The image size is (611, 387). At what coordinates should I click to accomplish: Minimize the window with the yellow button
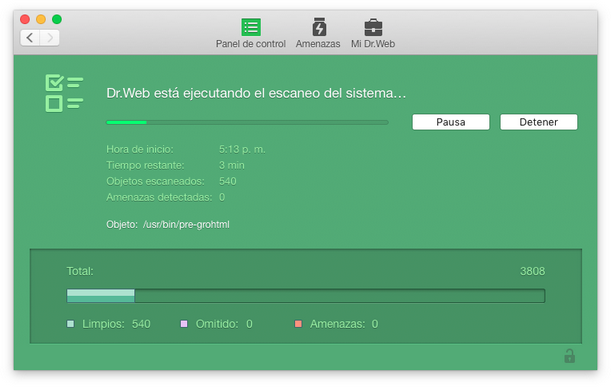point(41,19)
